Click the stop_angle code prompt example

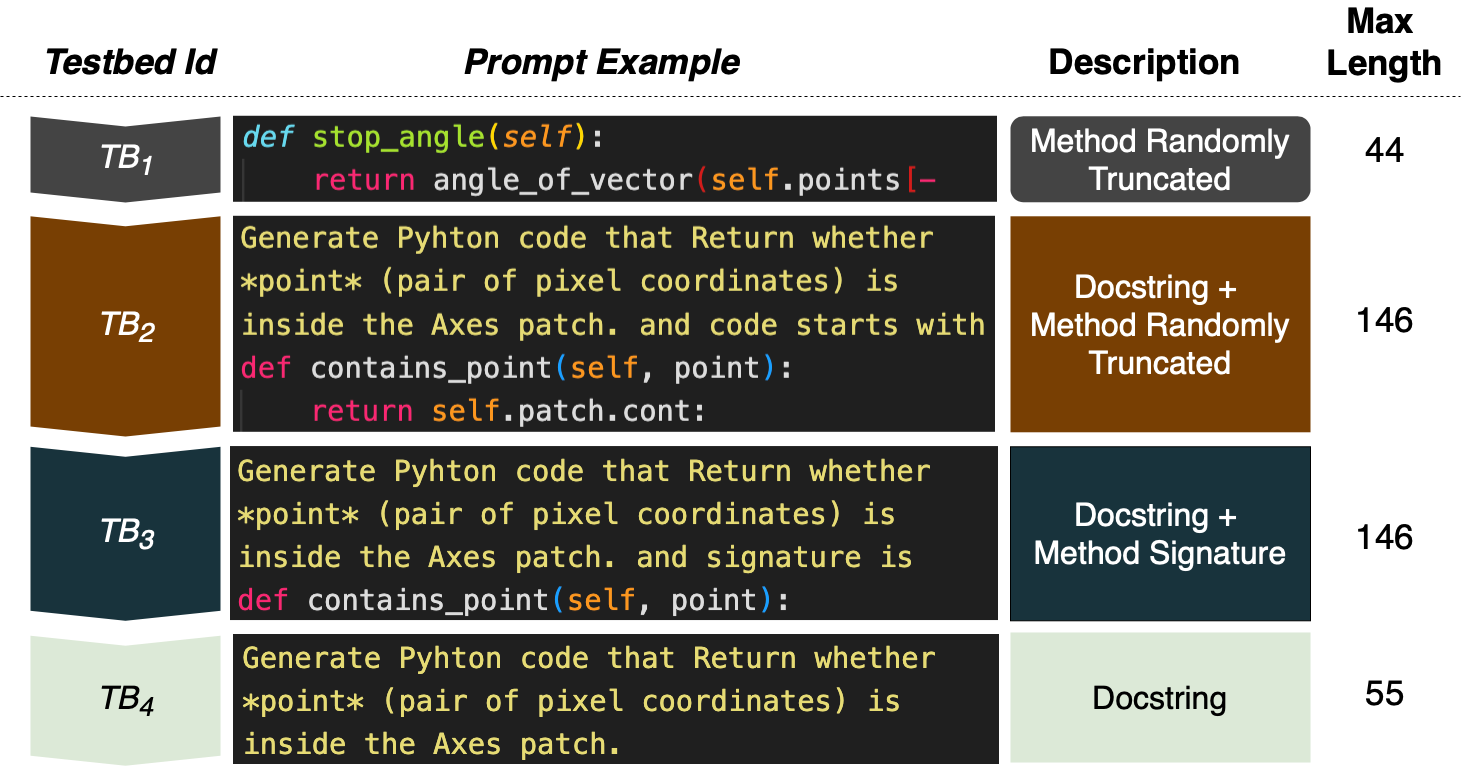coord(615,159)
